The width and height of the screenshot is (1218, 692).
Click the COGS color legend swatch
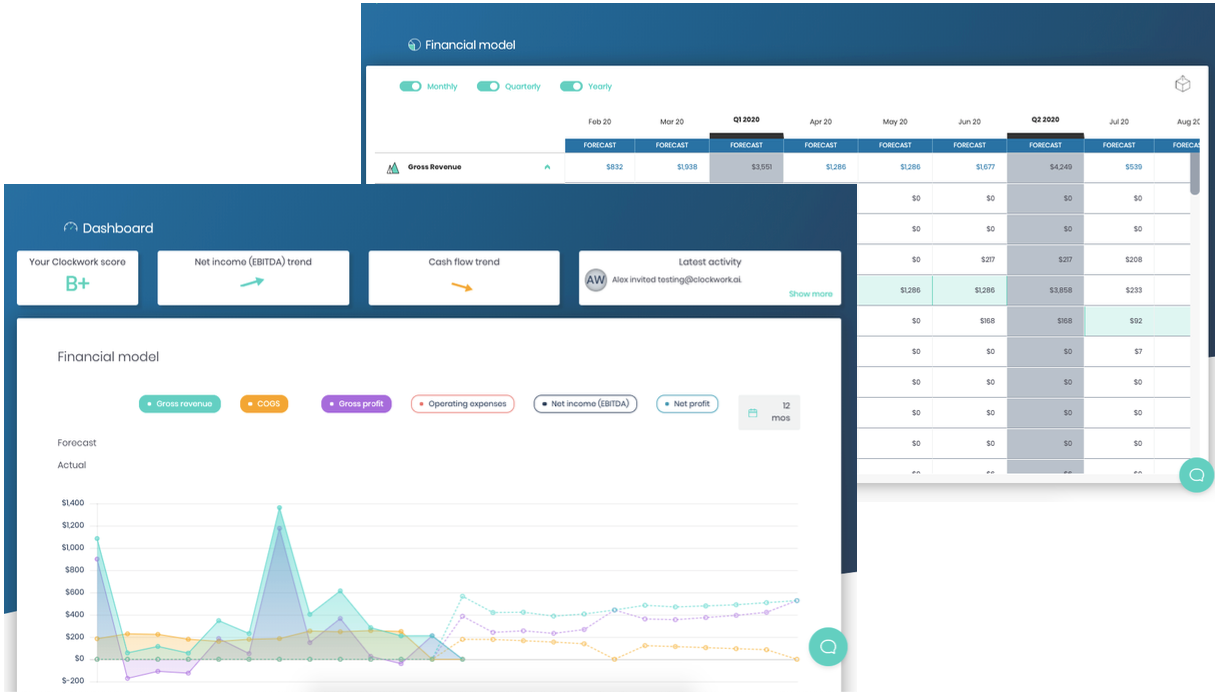249,403
